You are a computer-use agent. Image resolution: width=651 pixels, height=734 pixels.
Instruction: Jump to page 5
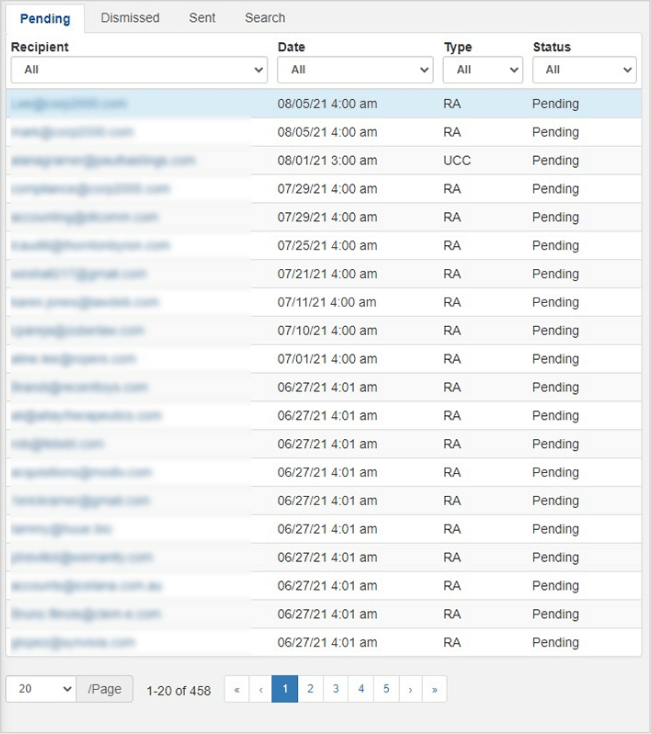(x=386, y=689)
